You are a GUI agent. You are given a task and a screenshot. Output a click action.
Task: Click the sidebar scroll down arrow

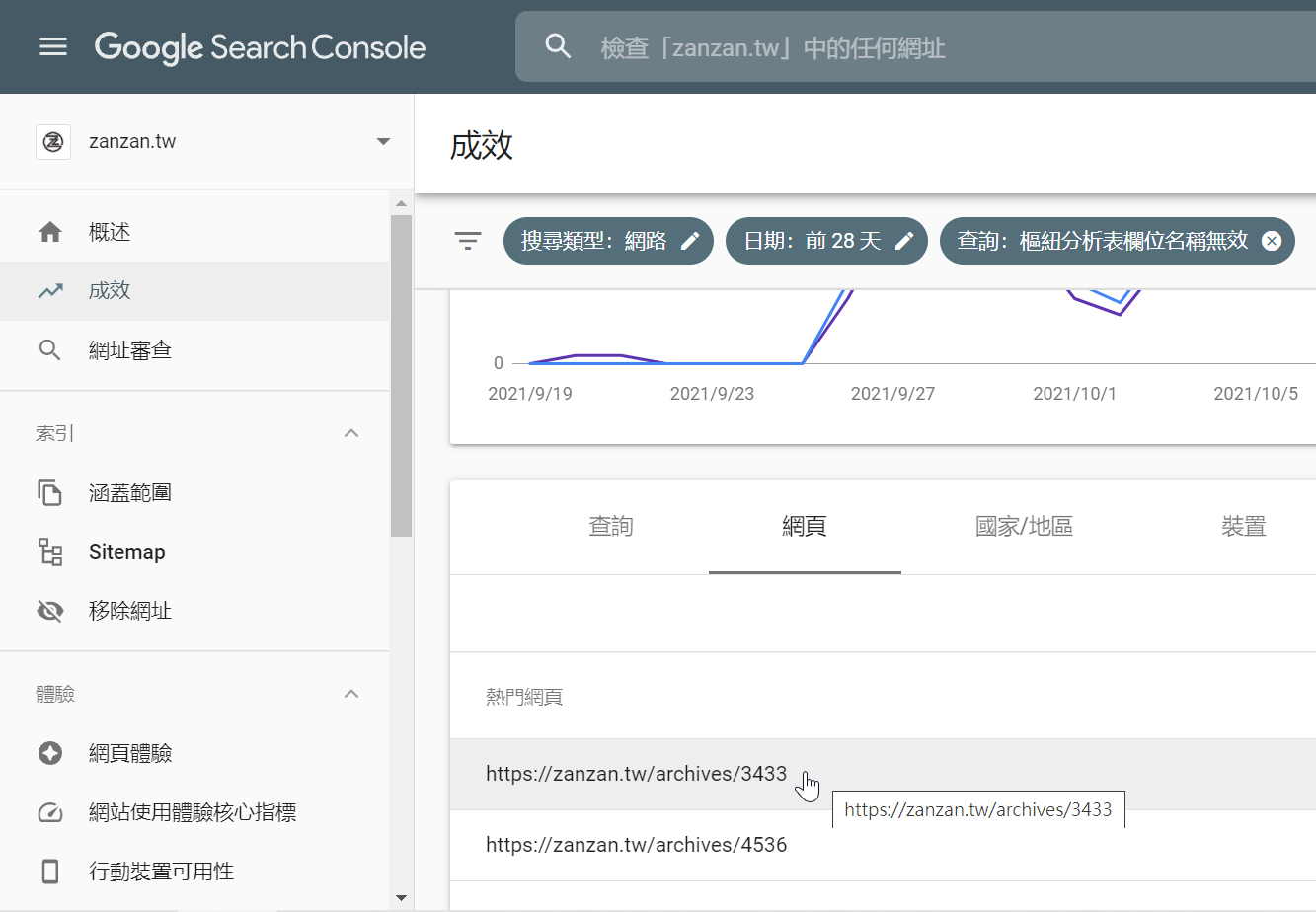click(x=401, y=898)
